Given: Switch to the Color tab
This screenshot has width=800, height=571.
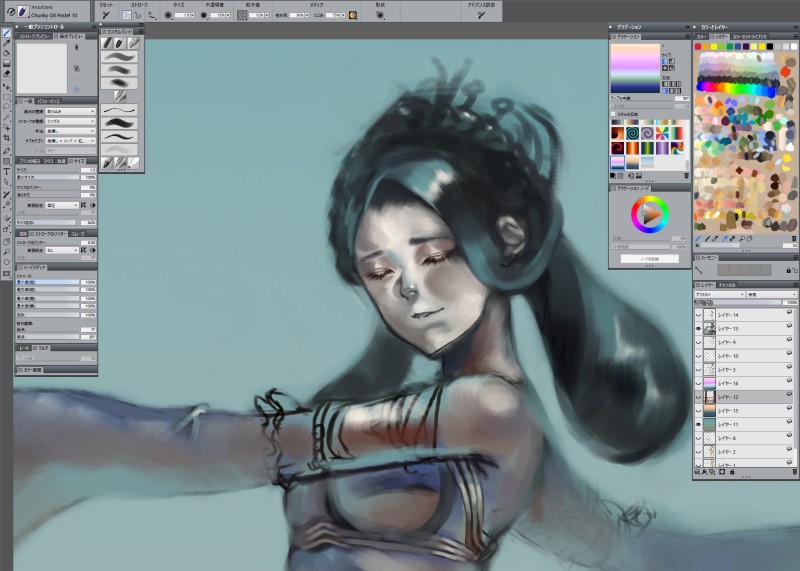Looking at the screenshot, I should [x=702, y=37].
